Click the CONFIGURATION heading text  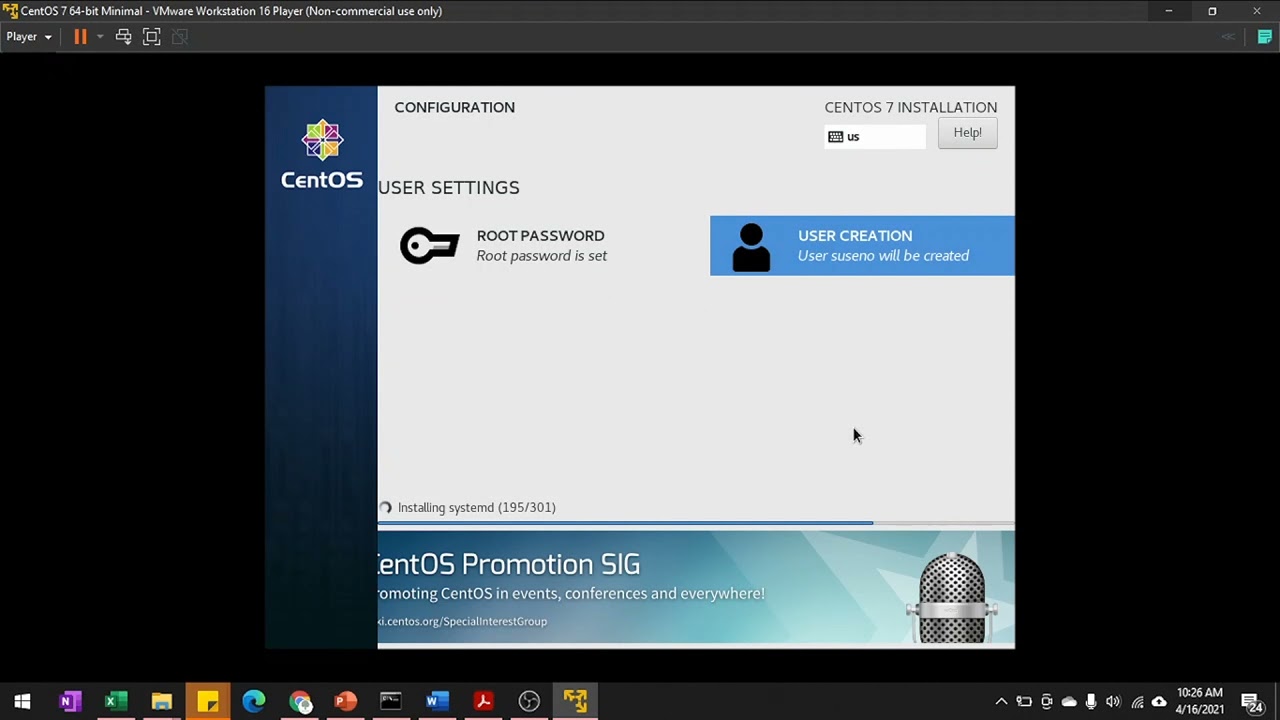[x=454, y=107]
